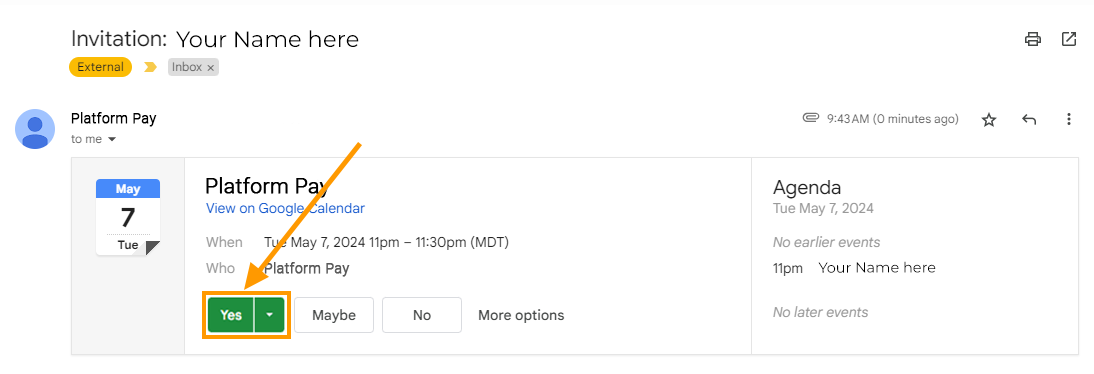
Task: Click the External label tag
Action: (x=100, y=67)
